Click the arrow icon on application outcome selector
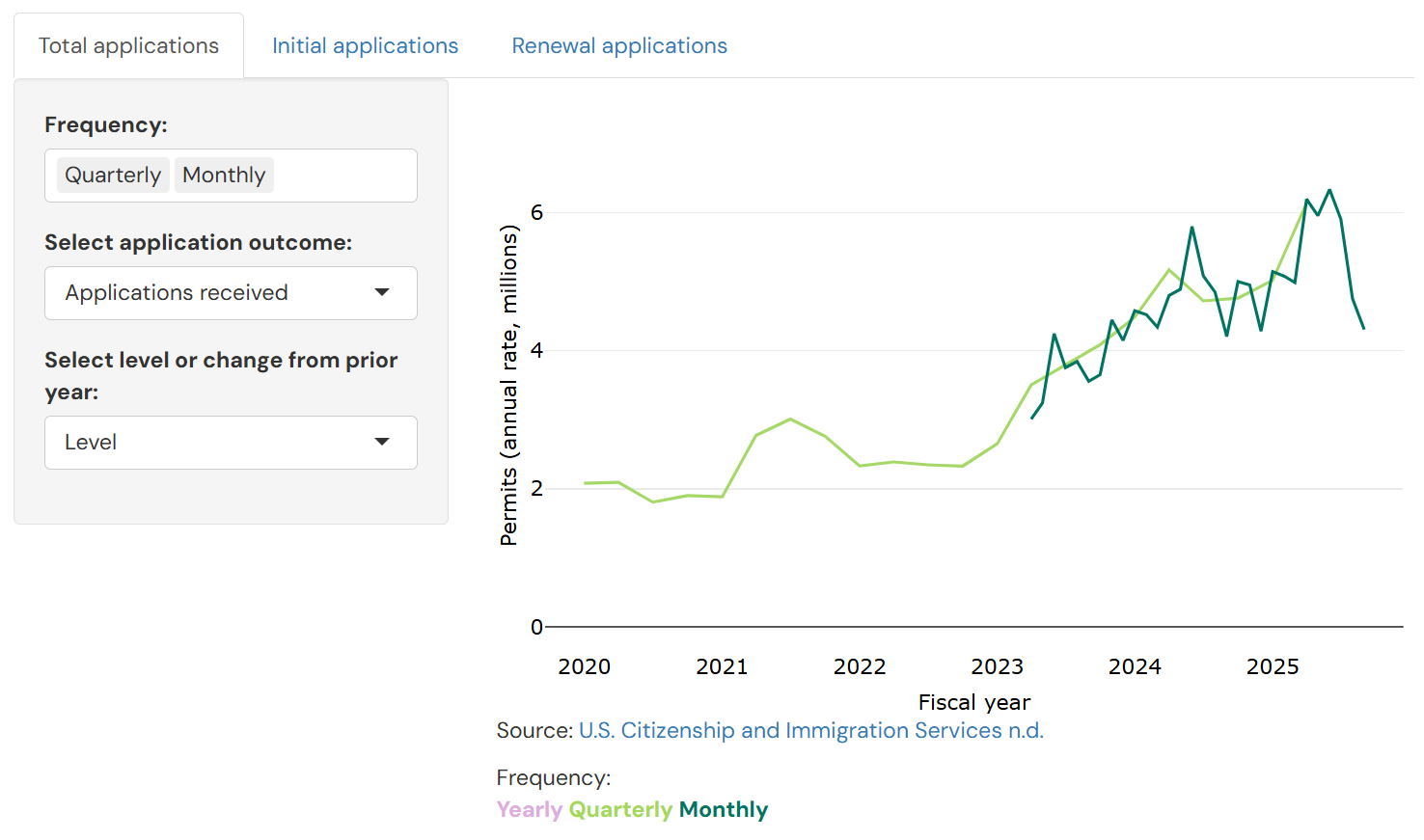The image size is (1424, 840). (x=382, y=293)
